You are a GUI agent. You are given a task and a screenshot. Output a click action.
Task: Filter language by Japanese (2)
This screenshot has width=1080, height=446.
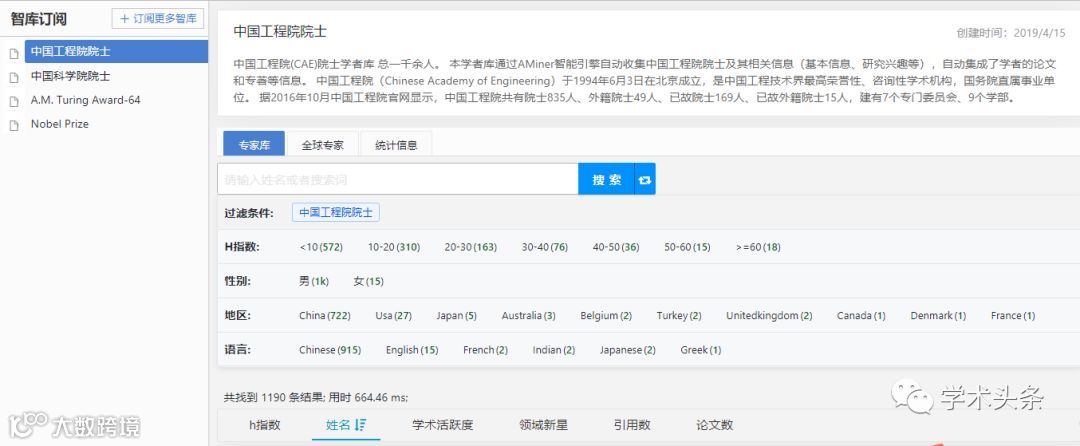click(627, 350)
